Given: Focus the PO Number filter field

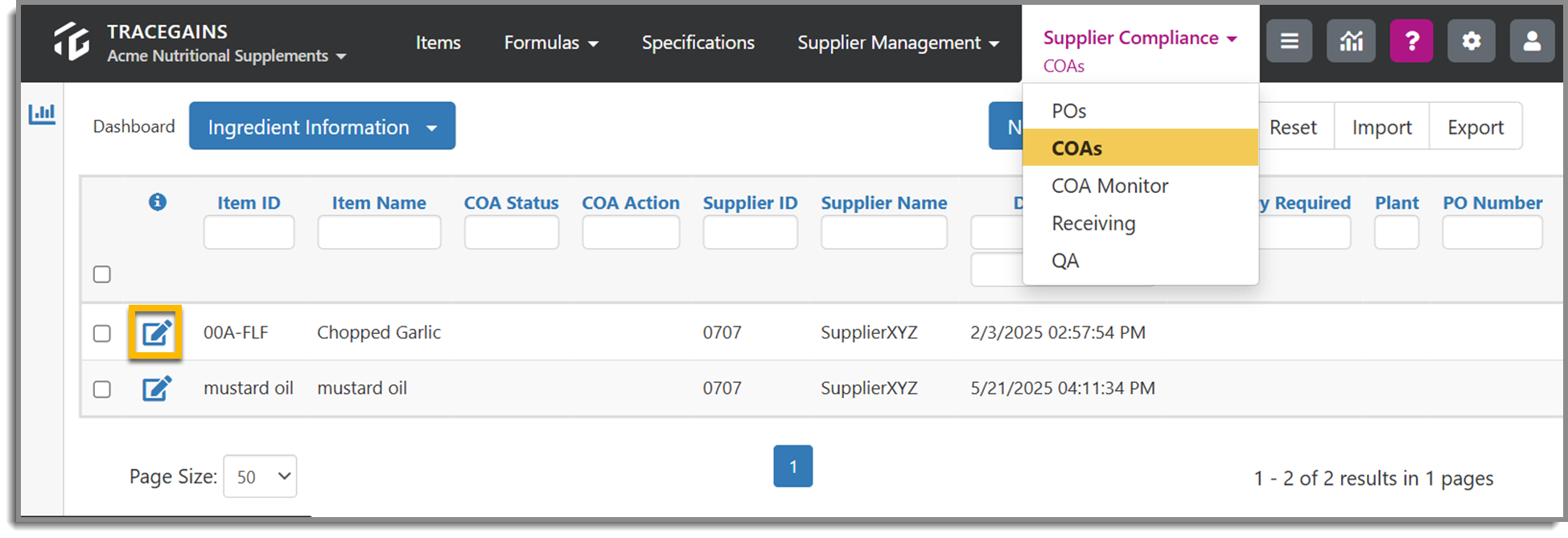Looking at the screenshot, I should (x=1492, y=232).
